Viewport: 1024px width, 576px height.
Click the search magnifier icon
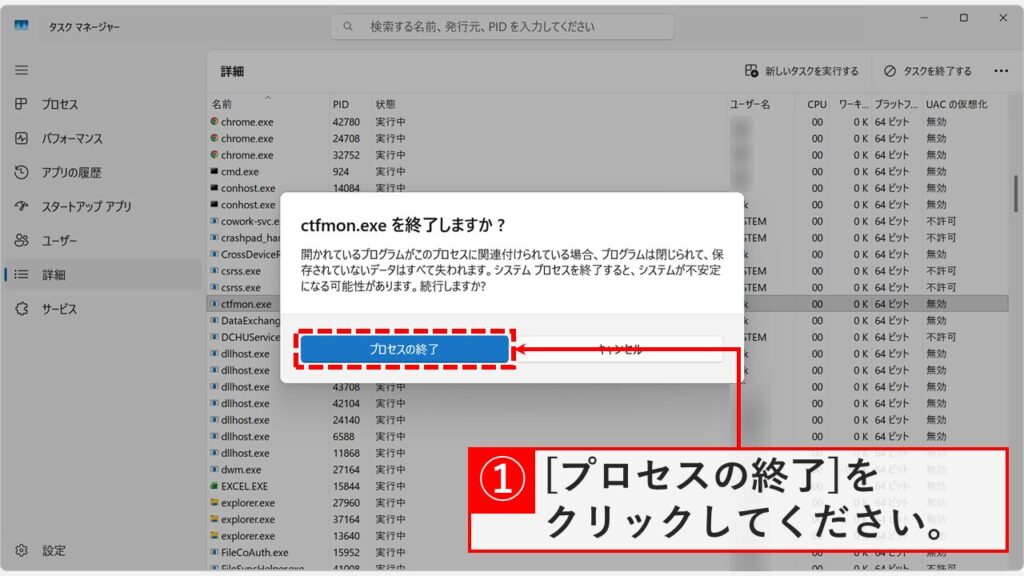pos(348,27)
